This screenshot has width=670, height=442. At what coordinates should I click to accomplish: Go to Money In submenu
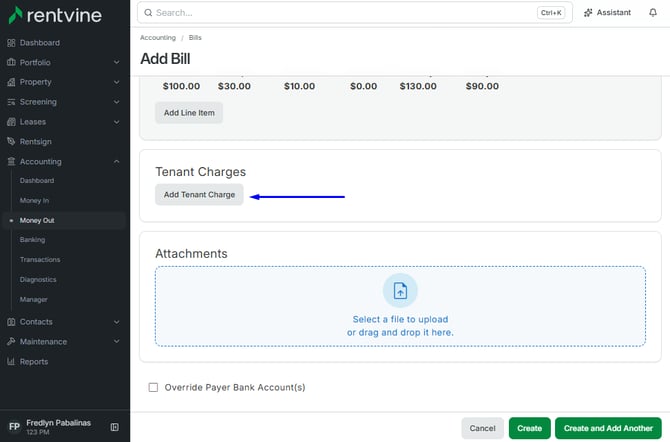click(x=34, y=200)
